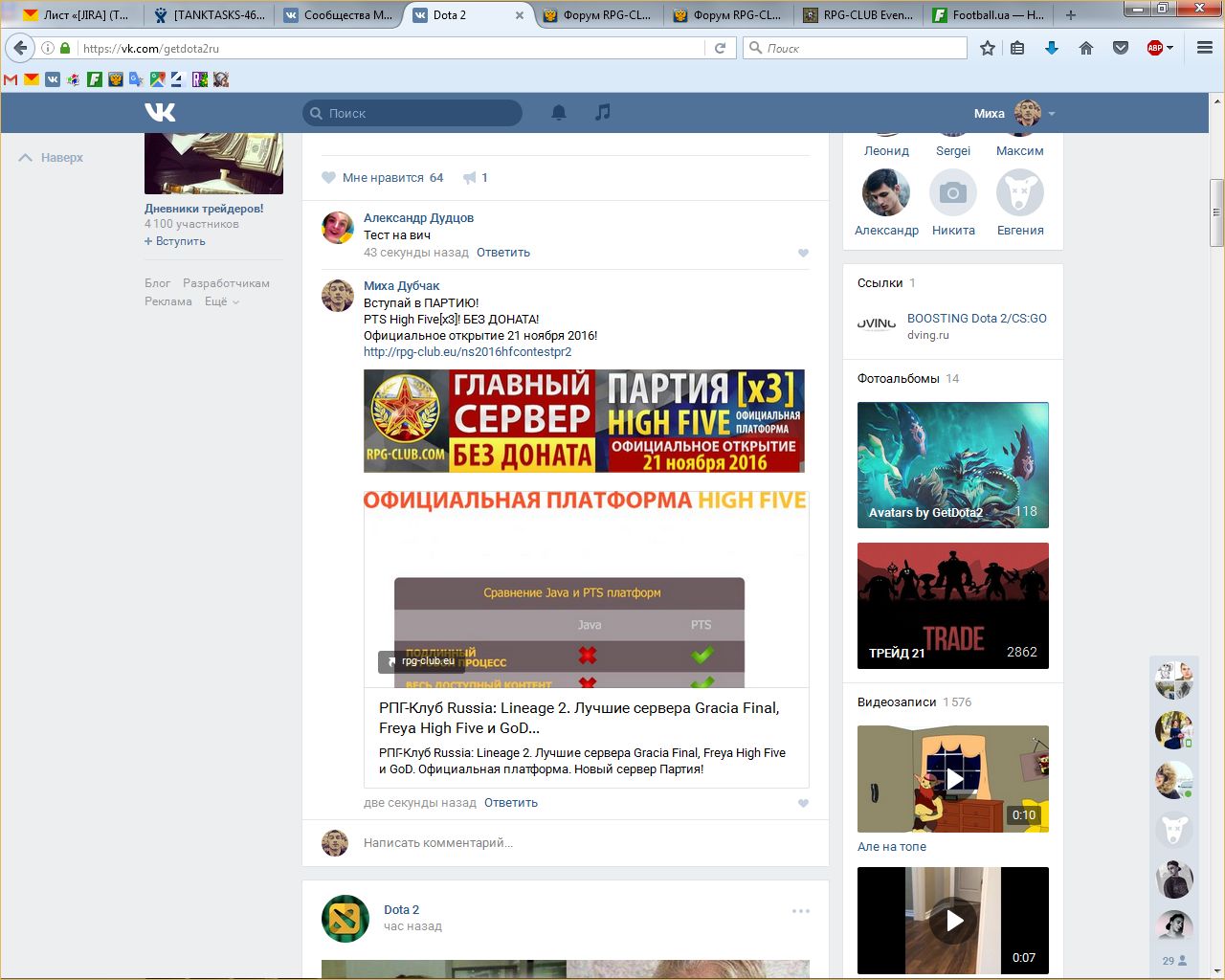1225x980 pixels.
Task: Open the rpg-club.eu/ns2016hfcontestpr2 link
Action: pyautogui.click(x=467, y=352)
